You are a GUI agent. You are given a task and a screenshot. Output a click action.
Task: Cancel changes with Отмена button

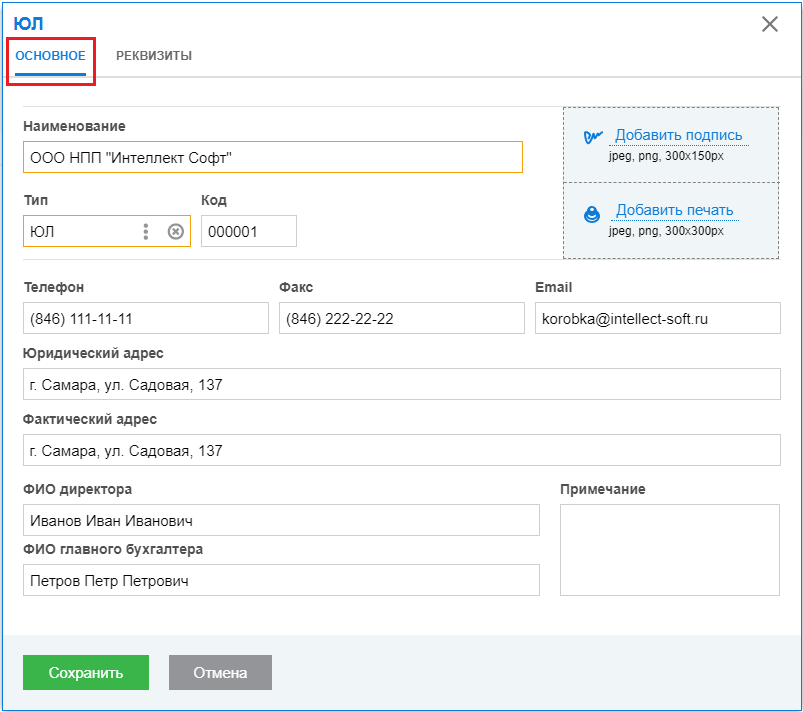[220, 672]
